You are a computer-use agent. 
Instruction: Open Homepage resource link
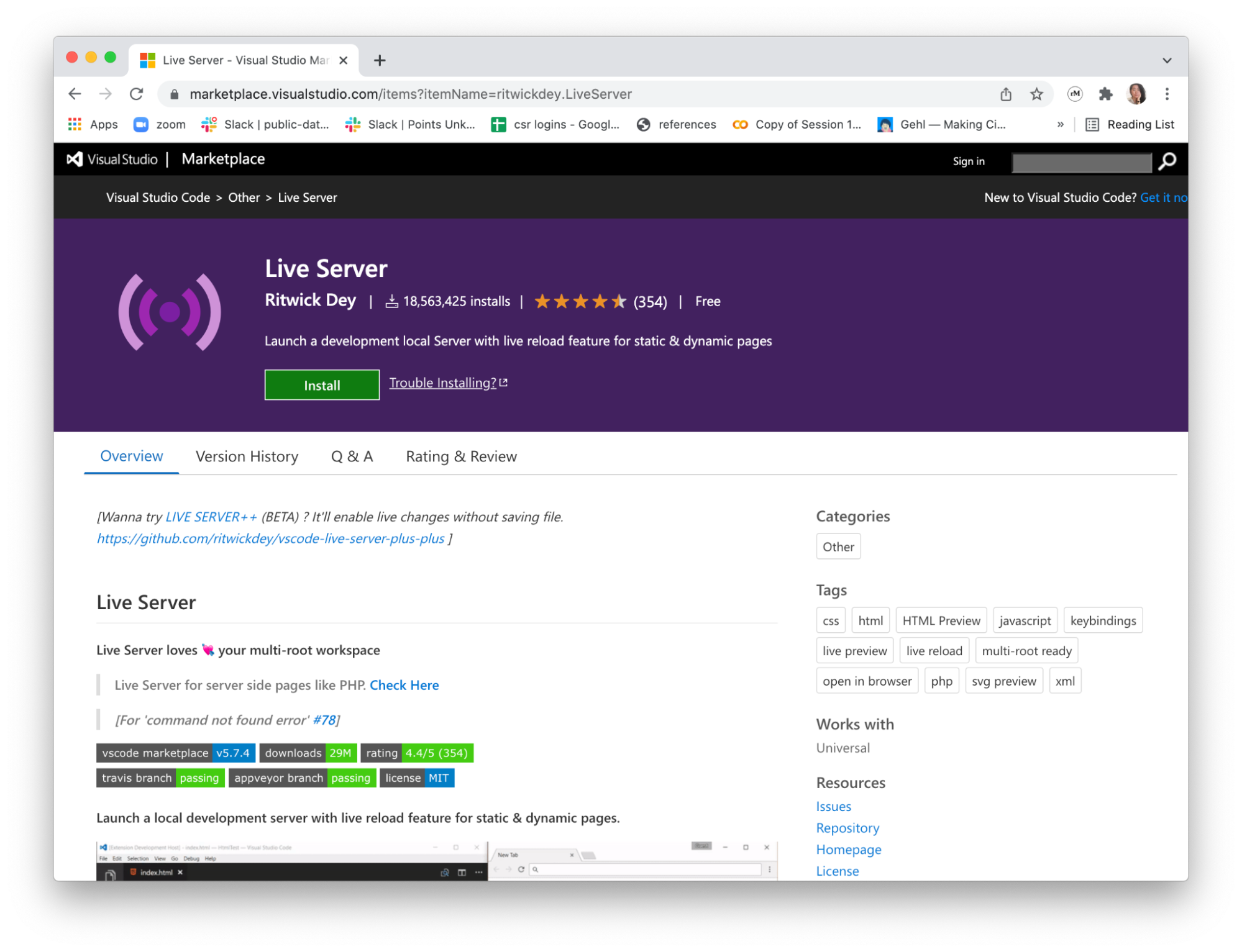849,850
